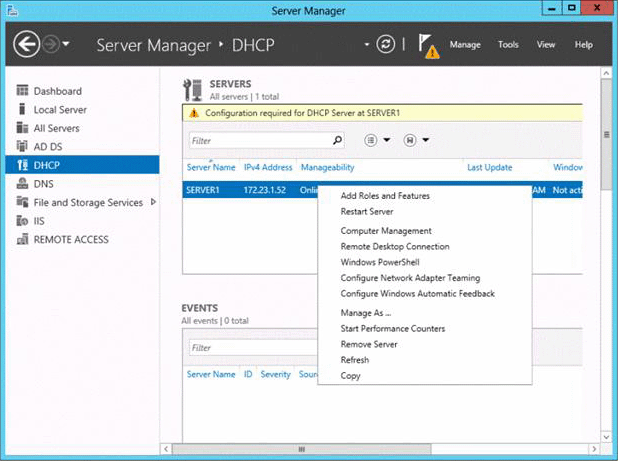This screenshot has height=461, width=618.
Task: Open Local Server from sidebar
Action: (60, 110)
